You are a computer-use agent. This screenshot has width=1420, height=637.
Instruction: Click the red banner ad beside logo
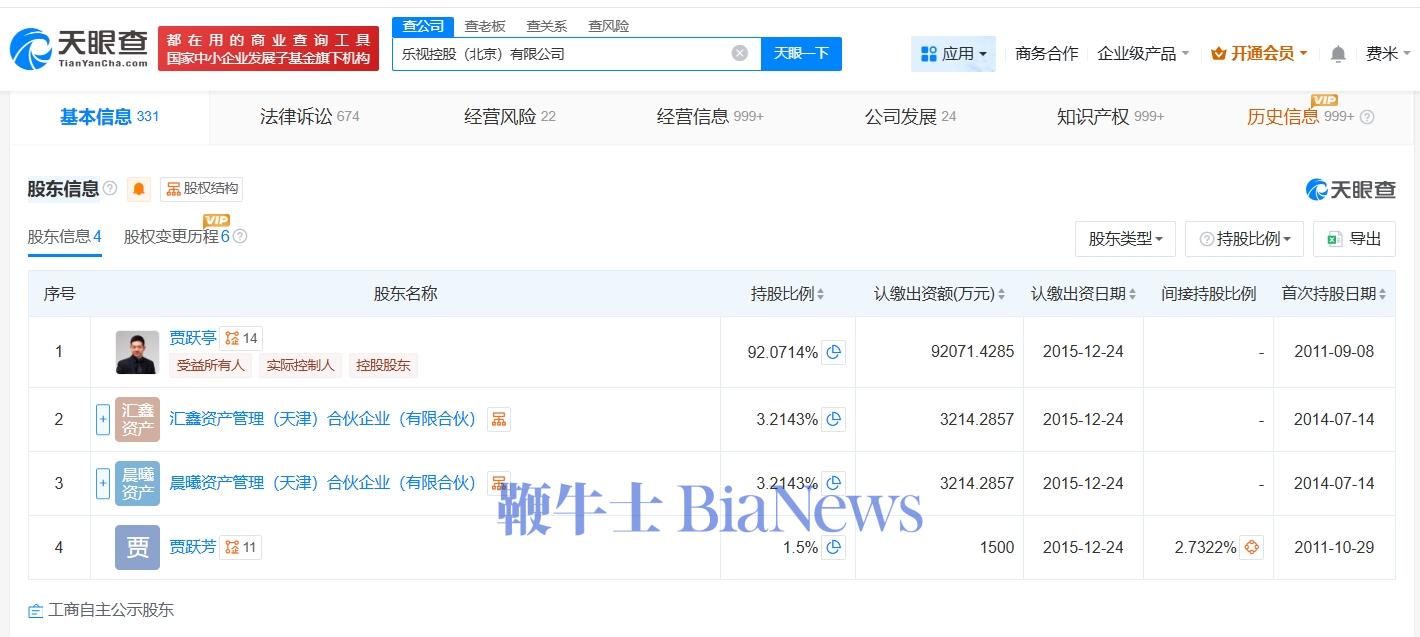(x=269, y=48)
